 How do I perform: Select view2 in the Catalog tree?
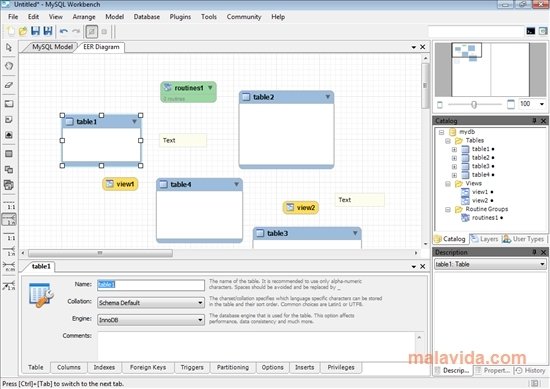point(480,201)
